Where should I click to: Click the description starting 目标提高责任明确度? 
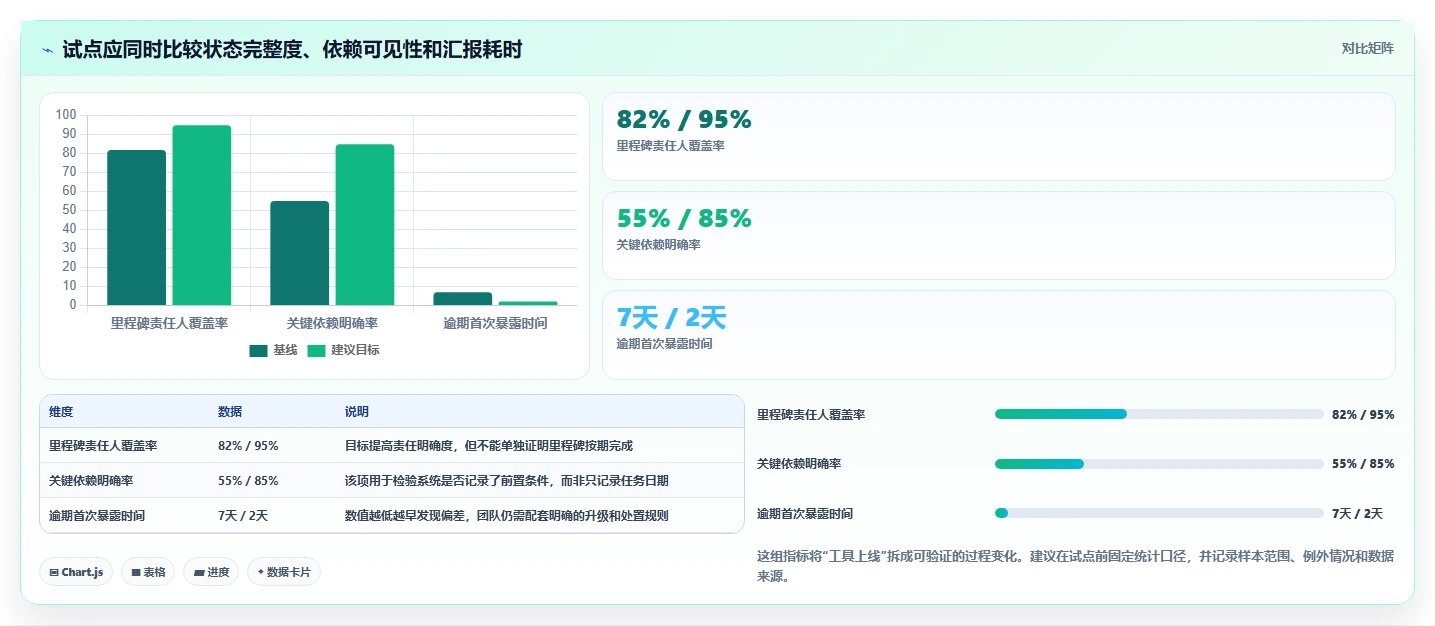click(x=489, y=446)
